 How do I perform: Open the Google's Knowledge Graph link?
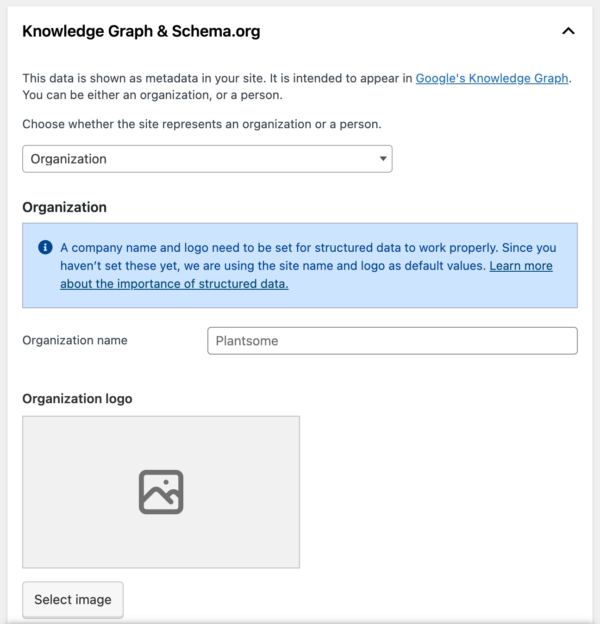[492, 78]
